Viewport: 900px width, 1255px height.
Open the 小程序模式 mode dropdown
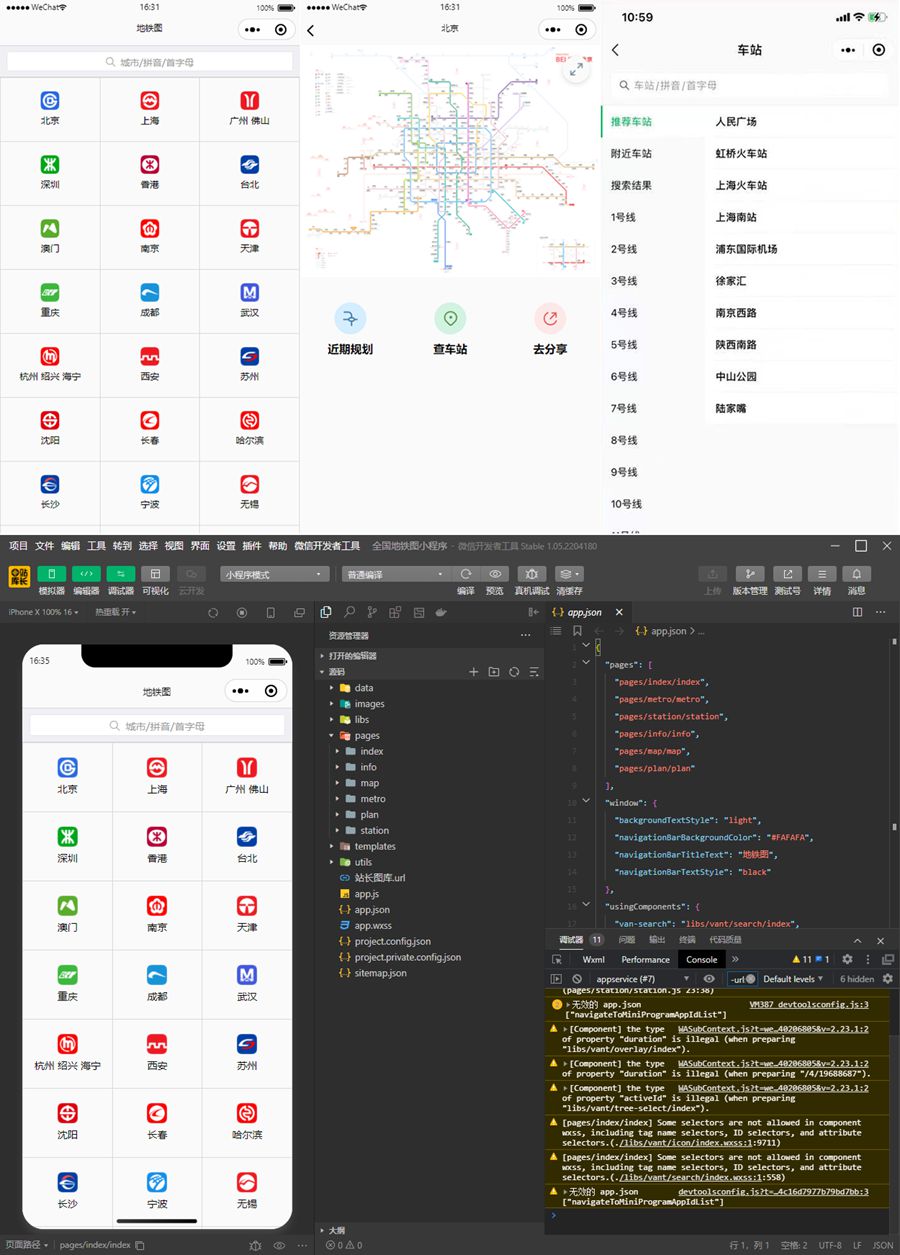(x=274, y=574)
